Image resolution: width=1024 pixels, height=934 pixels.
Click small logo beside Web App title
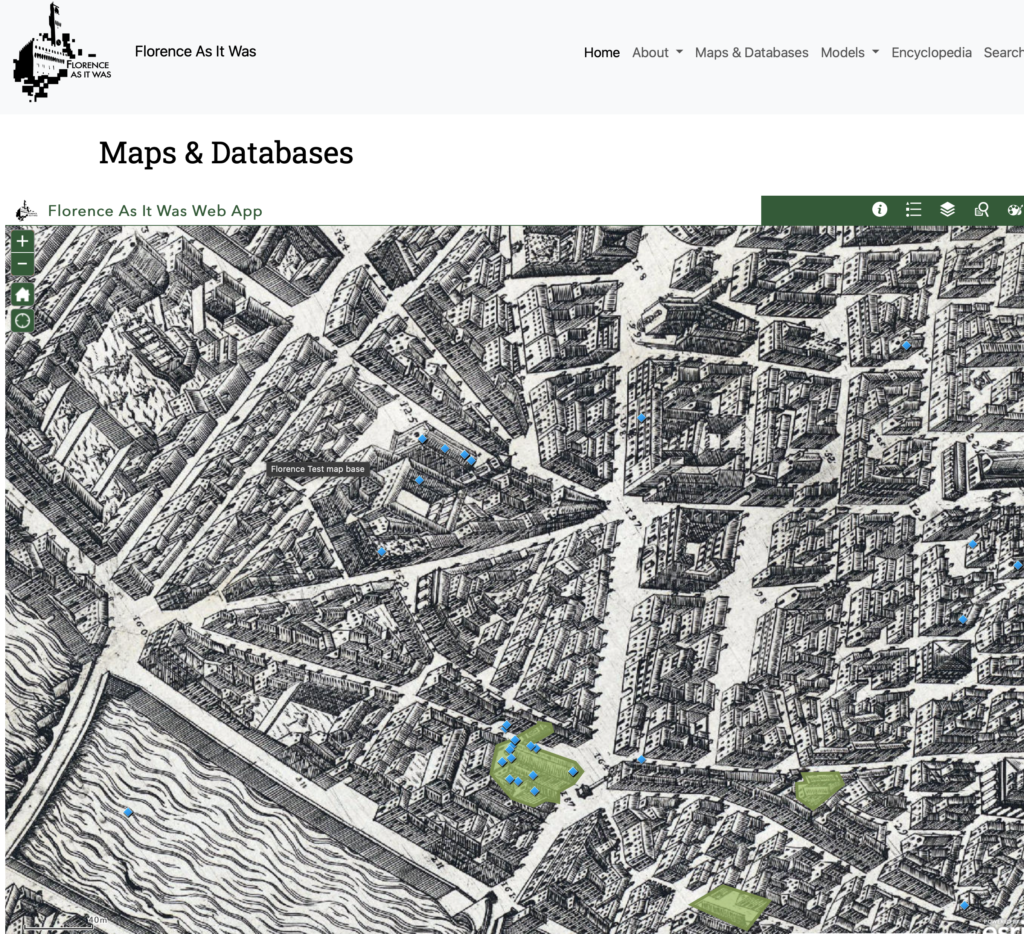(x=26, y=211)
